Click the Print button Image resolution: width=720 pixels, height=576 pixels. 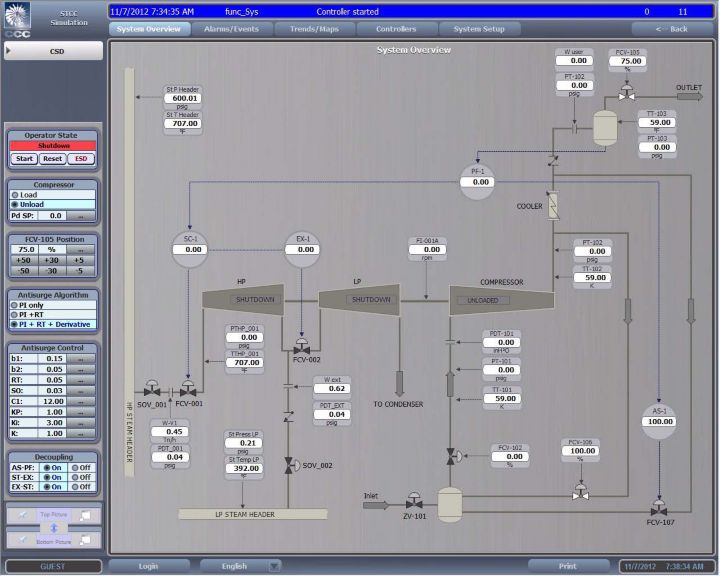click(x=568, y=566)
